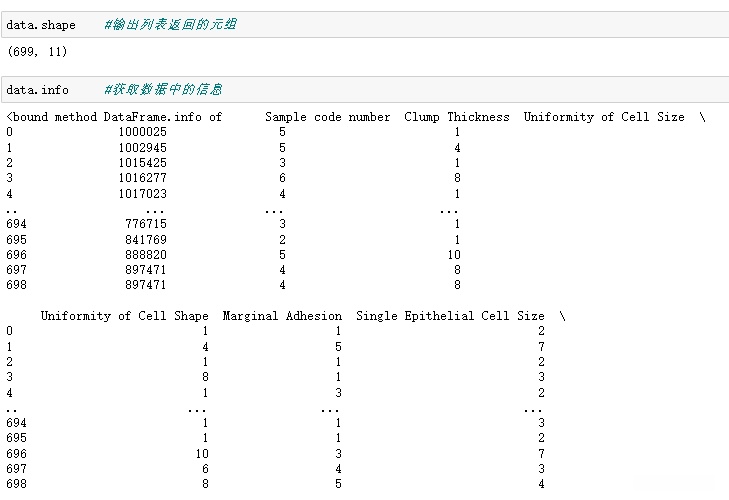
Task: Click the Clump Thickness column header
Action: [457, 117]
